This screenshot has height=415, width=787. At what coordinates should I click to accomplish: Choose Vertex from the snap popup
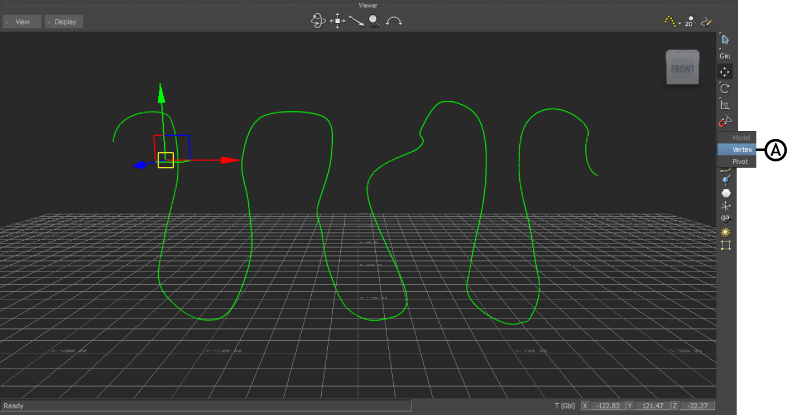[x=737, y=150]
